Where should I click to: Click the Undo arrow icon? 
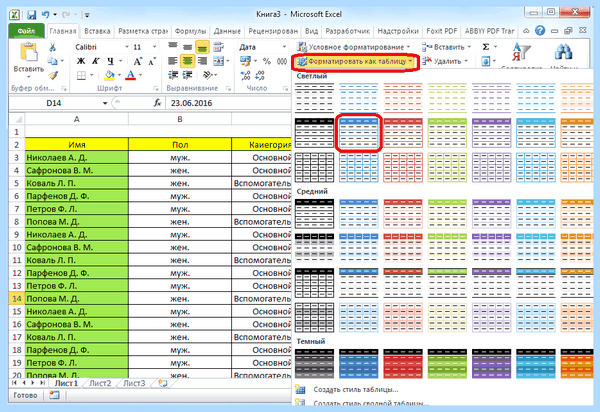pyautogui.click(x=46, y=15)
